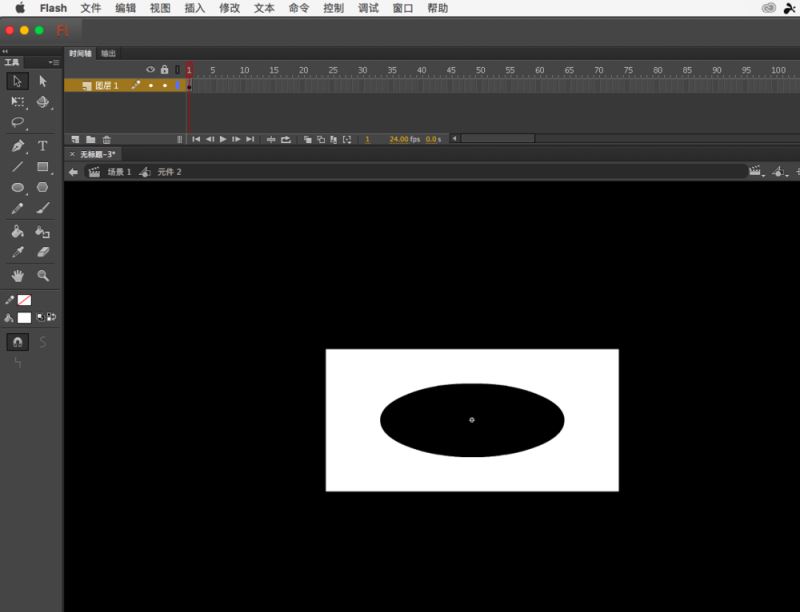Toggle lock all layers padlock icon
800x612 pixels.
click(x=164, y=69)
